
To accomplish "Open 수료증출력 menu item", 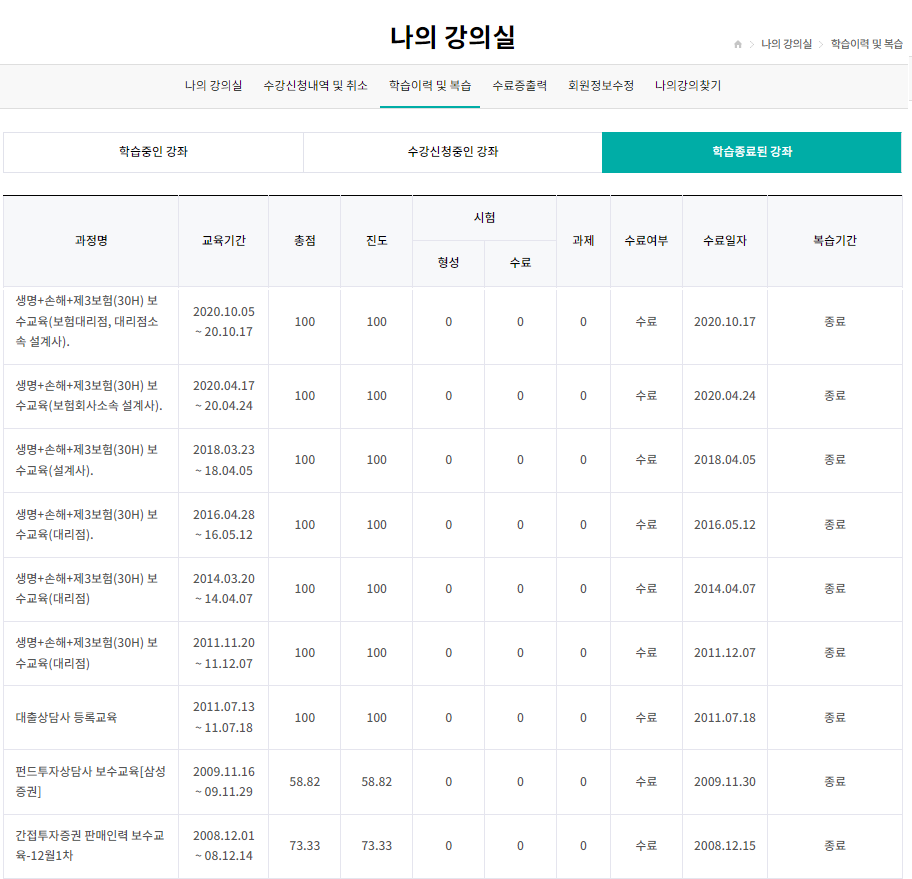I will coord(519,86).
